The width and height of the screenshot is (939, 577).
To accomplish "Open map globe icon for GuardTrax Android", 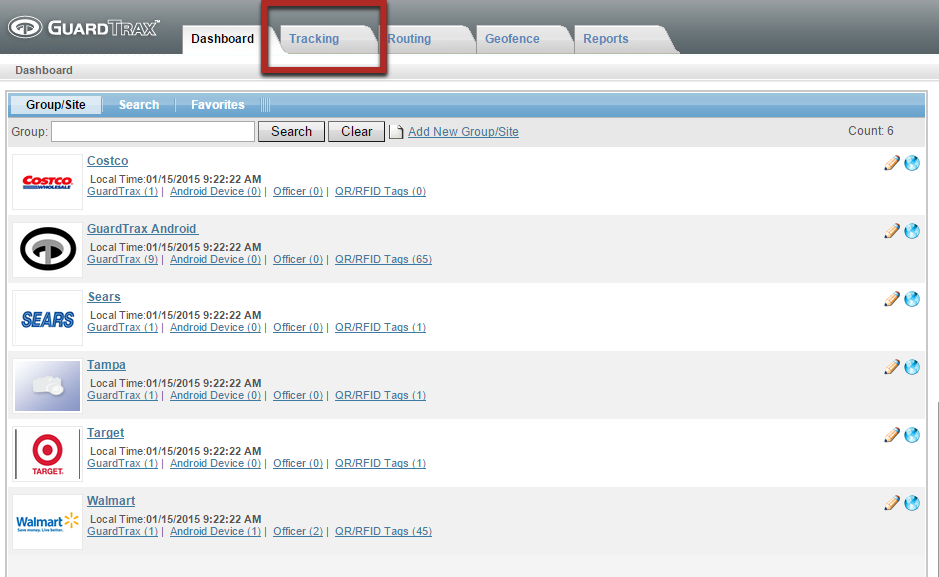I will pos(912,231).
